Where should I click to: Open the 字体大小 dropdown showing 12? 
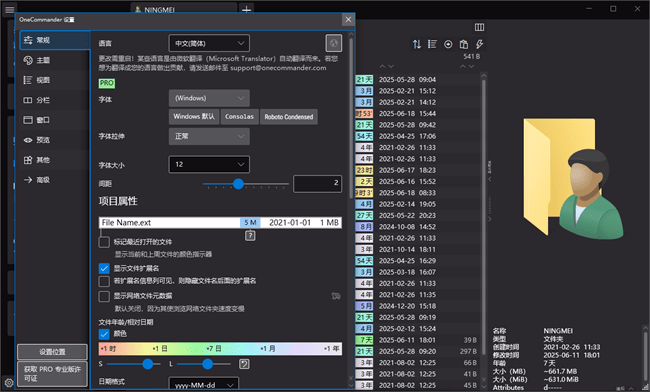209,165
